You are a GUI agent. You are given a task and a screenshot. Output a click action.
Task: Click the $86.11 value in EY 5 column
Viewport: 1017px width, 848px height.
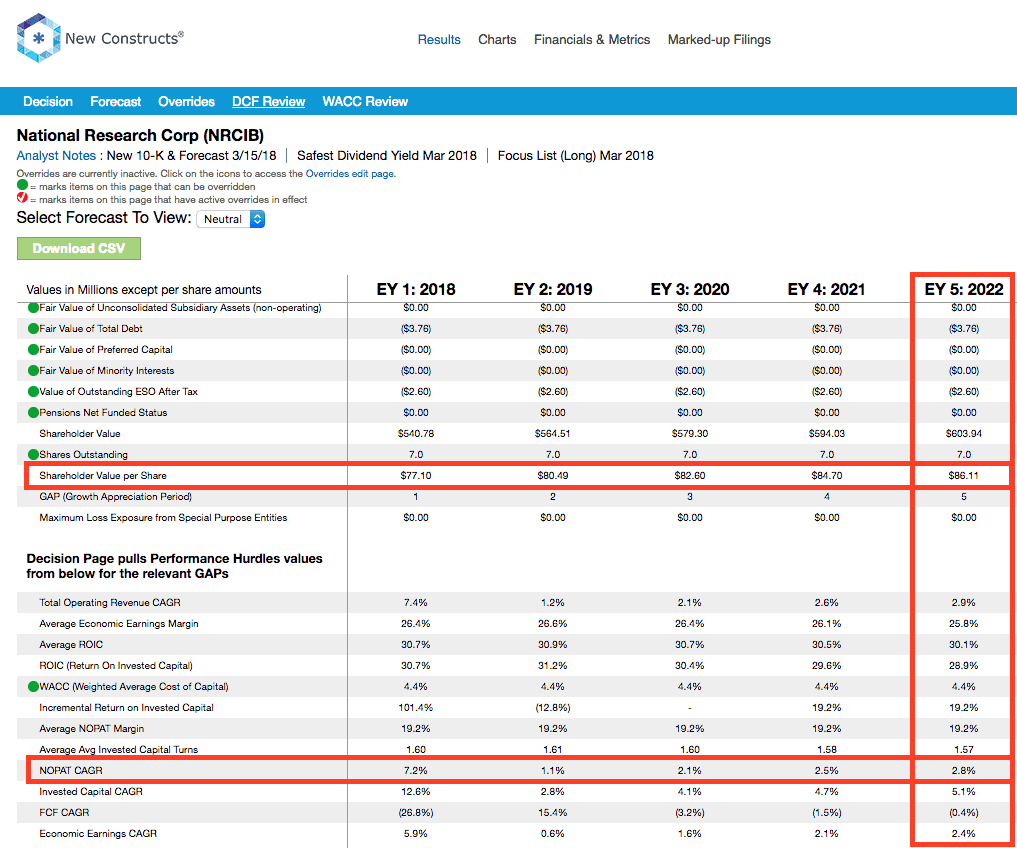pyautogui.click(x=964, y=476)
